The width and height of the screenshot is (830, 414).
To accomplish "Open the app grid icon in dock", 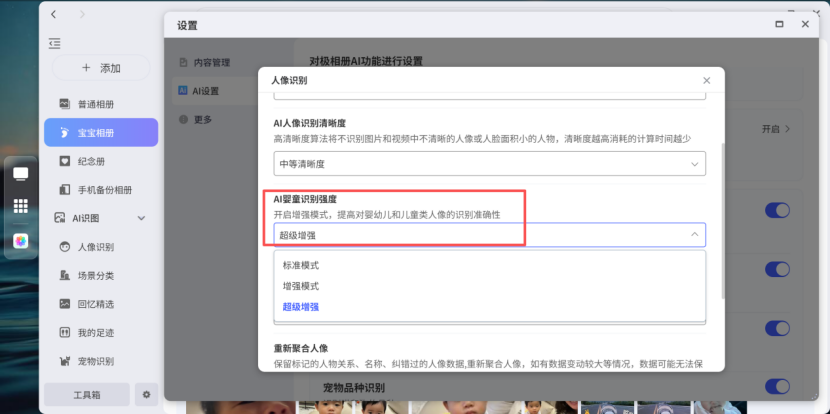I will [x=21, y=206].
